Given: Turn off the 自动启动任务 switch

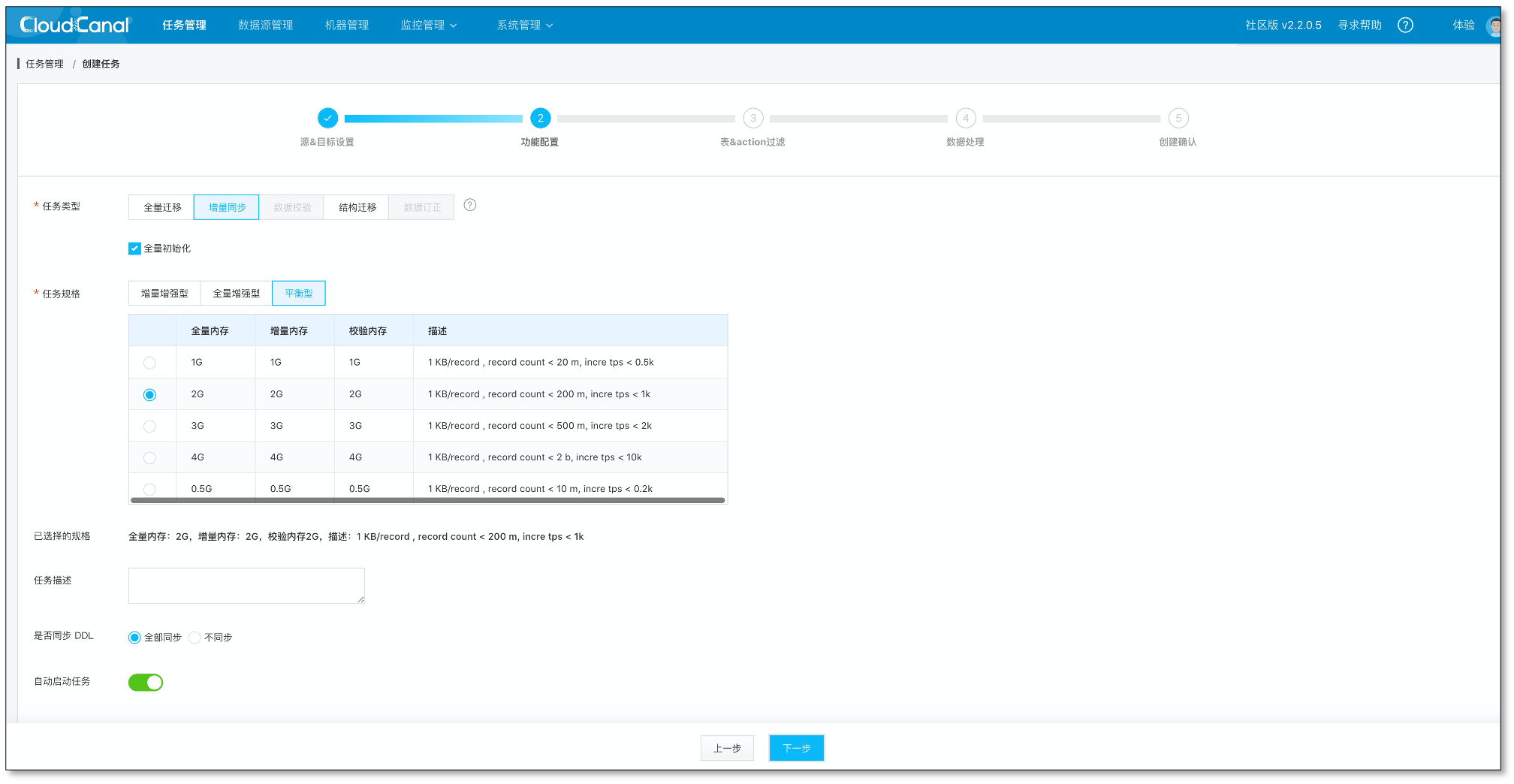Looking at the screenshot, I should point(146,683).
